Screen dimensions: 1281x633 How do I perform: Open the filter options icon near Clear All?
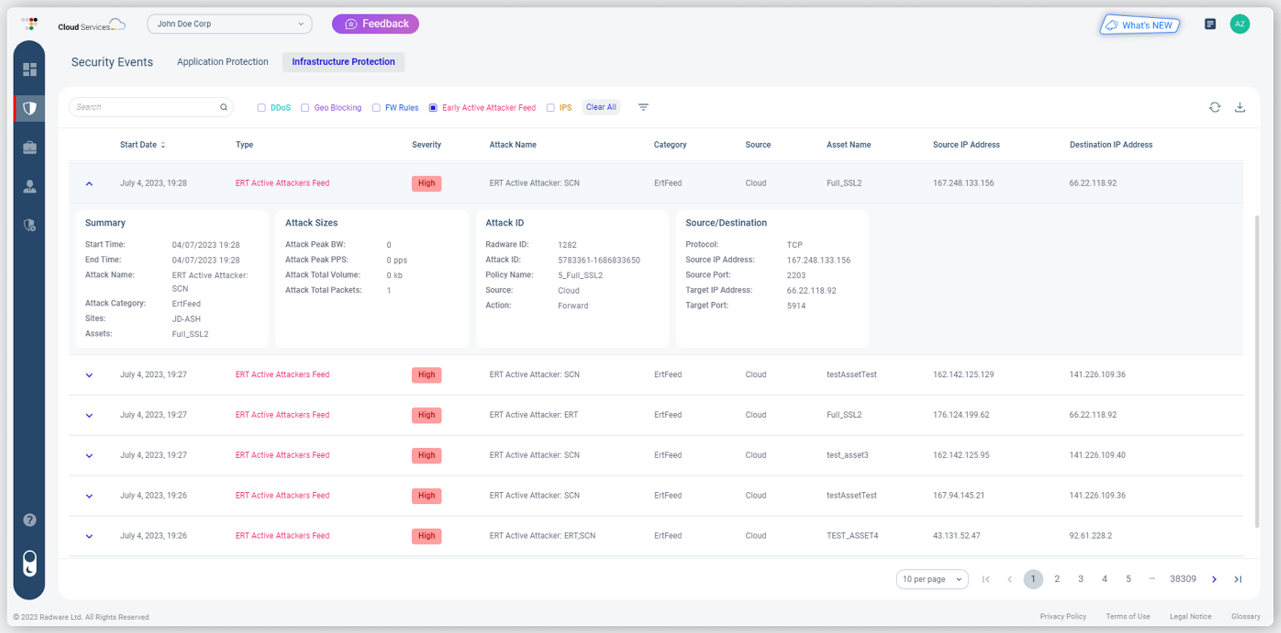pos(642,107)
